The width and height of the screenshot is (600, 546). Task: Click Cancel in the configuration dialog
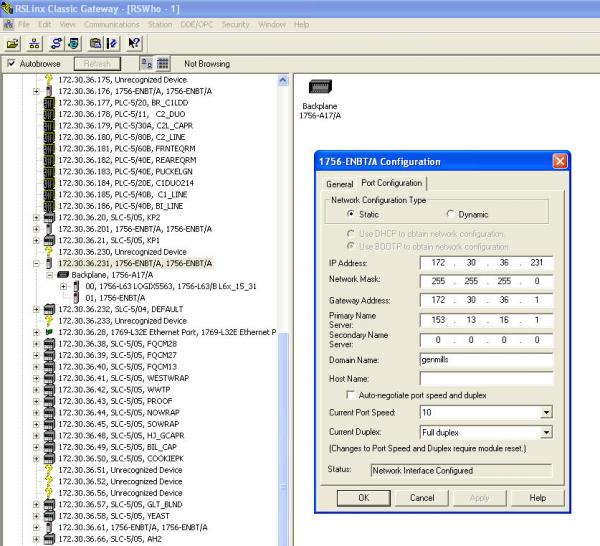pyautogui.click(x=422, y=498)
